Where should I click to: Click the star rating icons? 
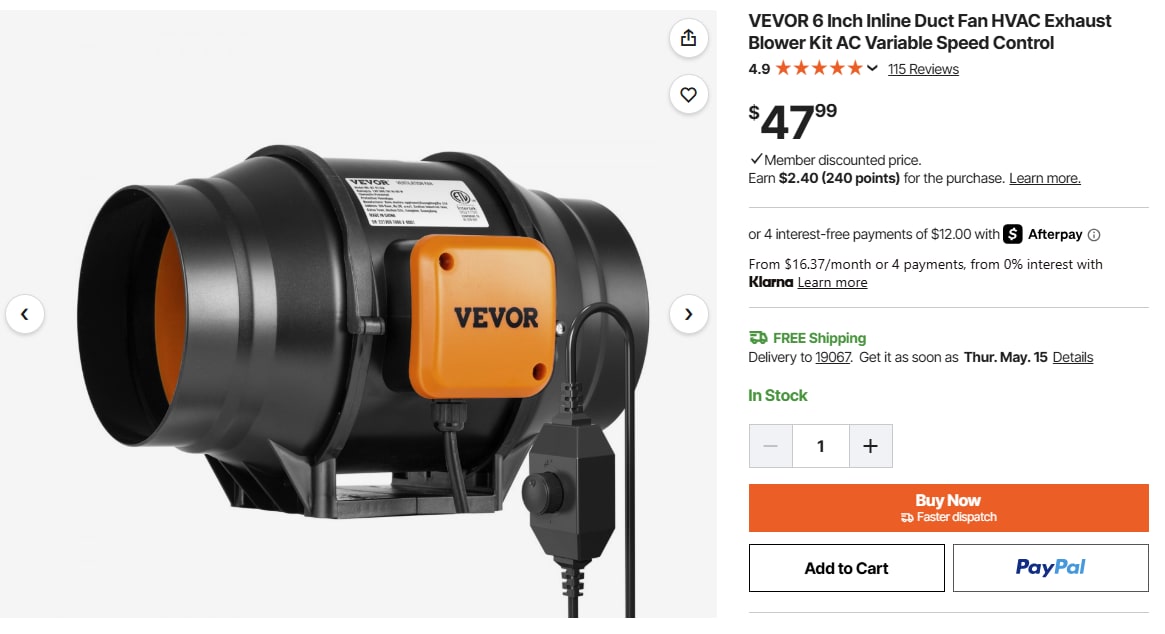tap(819, 68)
